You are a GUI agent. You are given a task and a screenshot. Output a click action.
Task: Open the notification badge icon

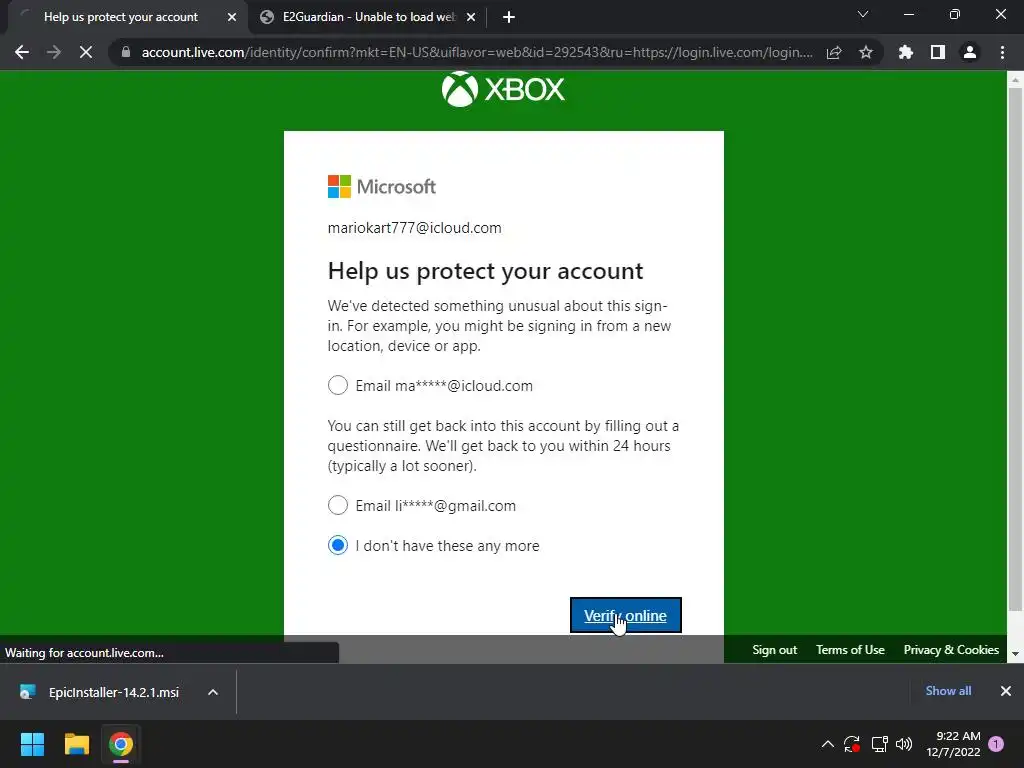(996, 744)
